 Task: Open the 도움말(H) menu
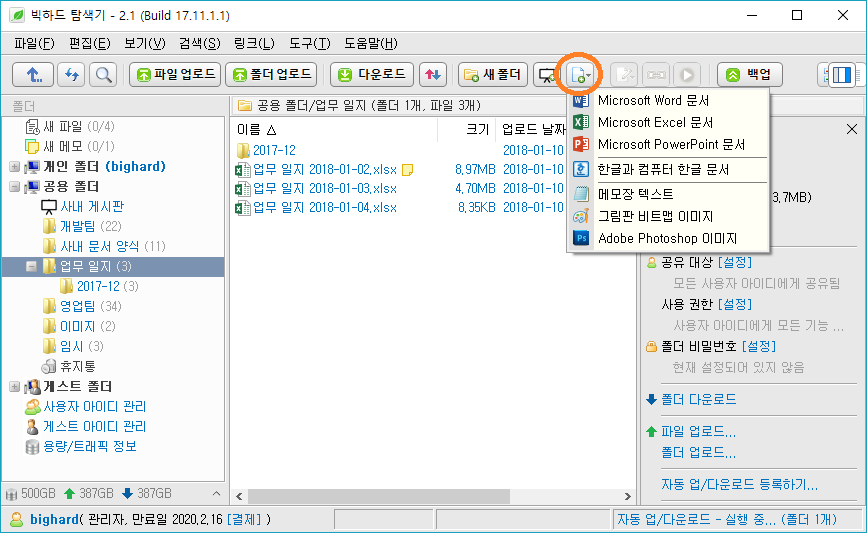point(370,43)
